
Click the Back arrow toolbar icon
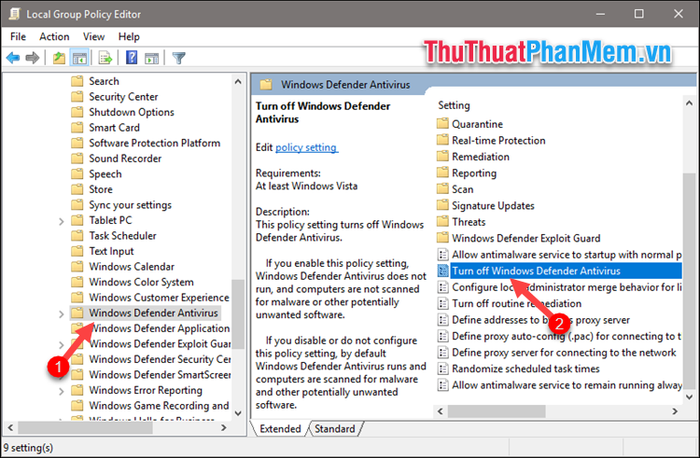click(x=13, y=58)
